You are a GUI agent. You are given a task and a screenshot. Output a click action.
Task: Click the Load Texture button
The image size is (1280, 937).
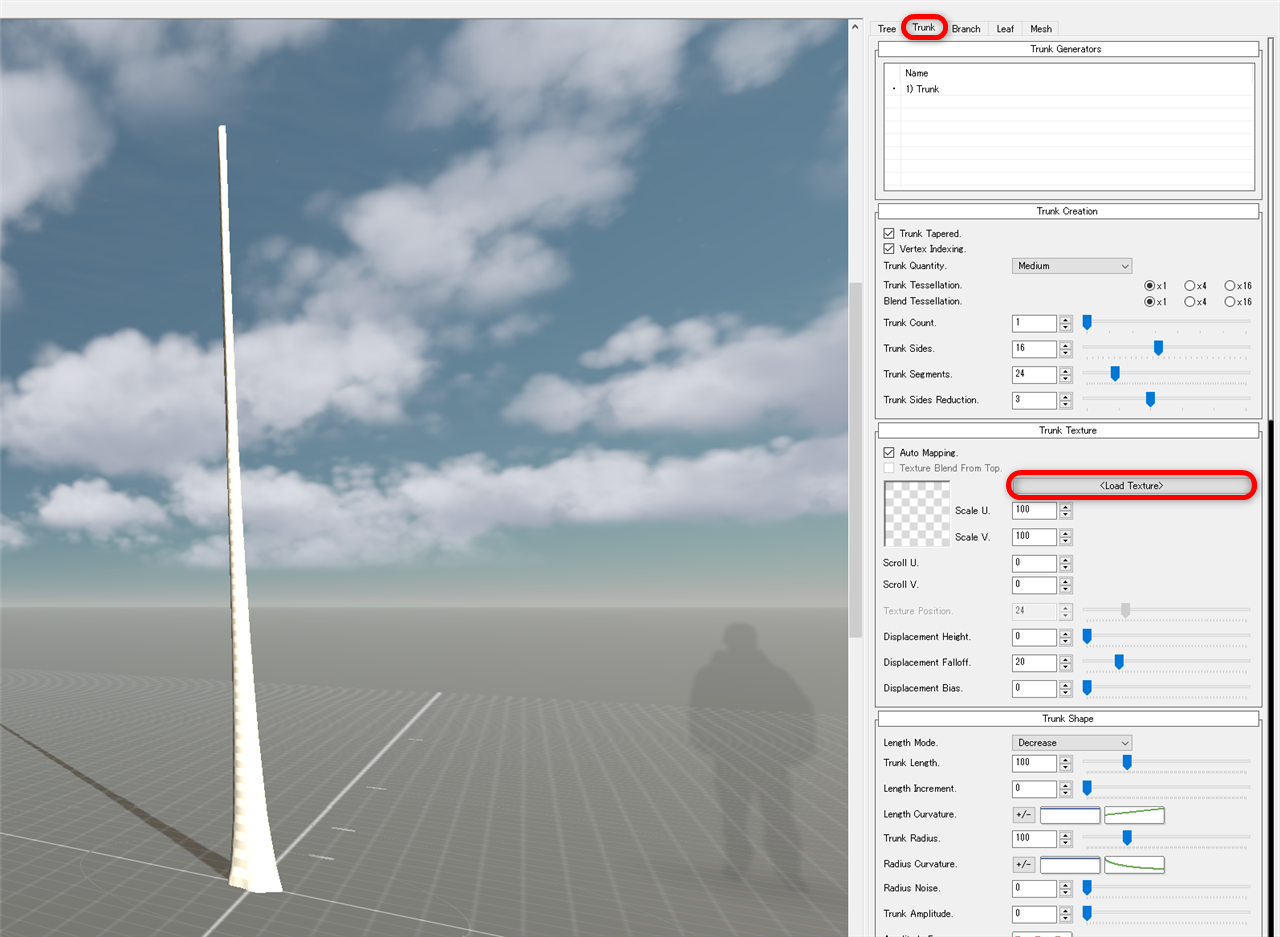coord(1131,485)
